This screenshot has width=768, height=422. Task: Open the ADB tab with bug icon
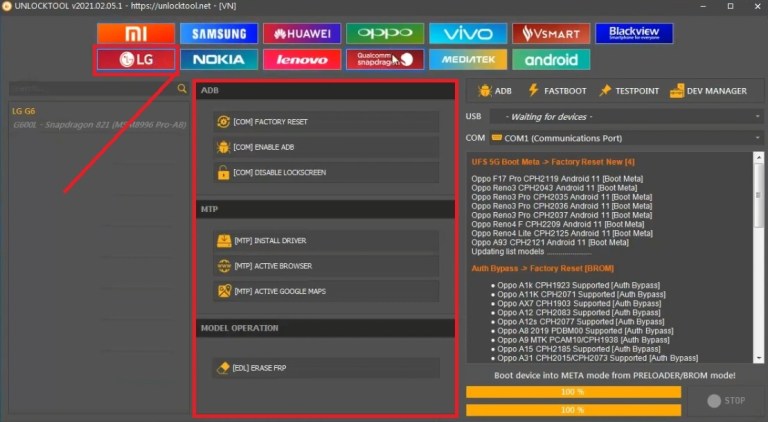click(x=495, y=91)
